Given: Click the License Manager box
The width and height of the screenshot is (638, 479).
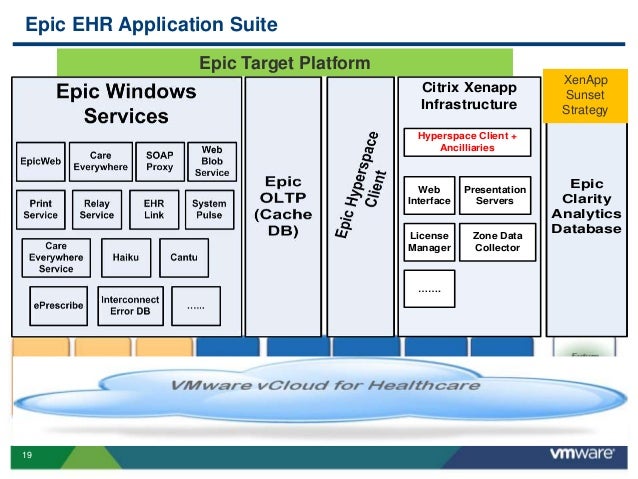Looking at the screenshot, I should point(429,242).
